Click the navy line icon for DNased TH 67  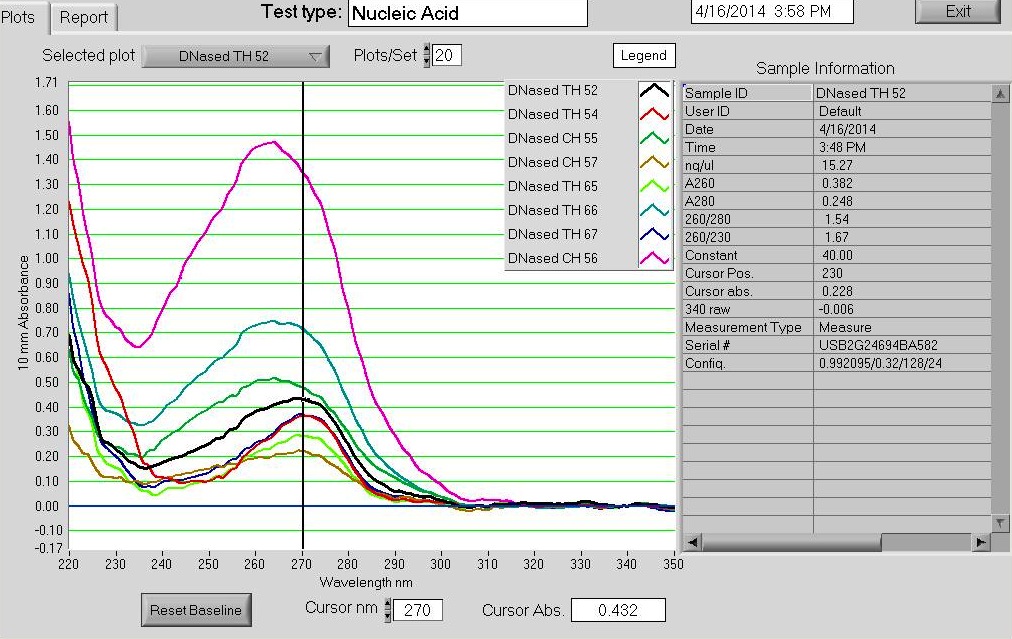654,235
